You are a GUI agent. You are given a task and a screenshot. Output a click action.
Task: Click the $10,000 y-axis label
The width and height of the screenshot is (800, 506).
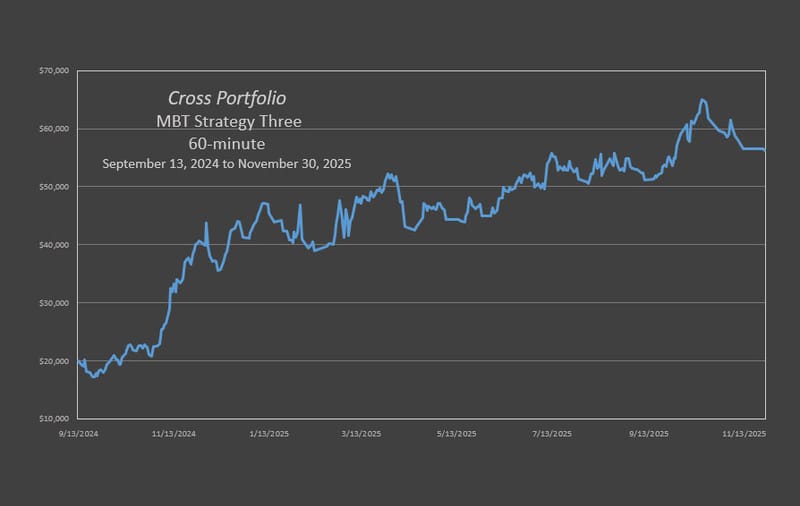[x=53, y=418]
